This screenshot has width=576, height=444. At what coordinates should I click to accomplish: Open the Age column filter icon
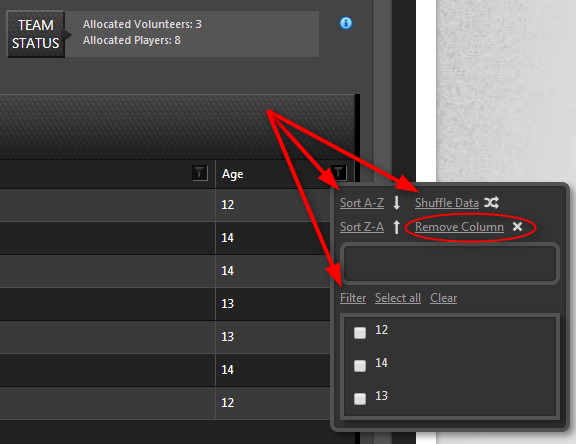339,173
